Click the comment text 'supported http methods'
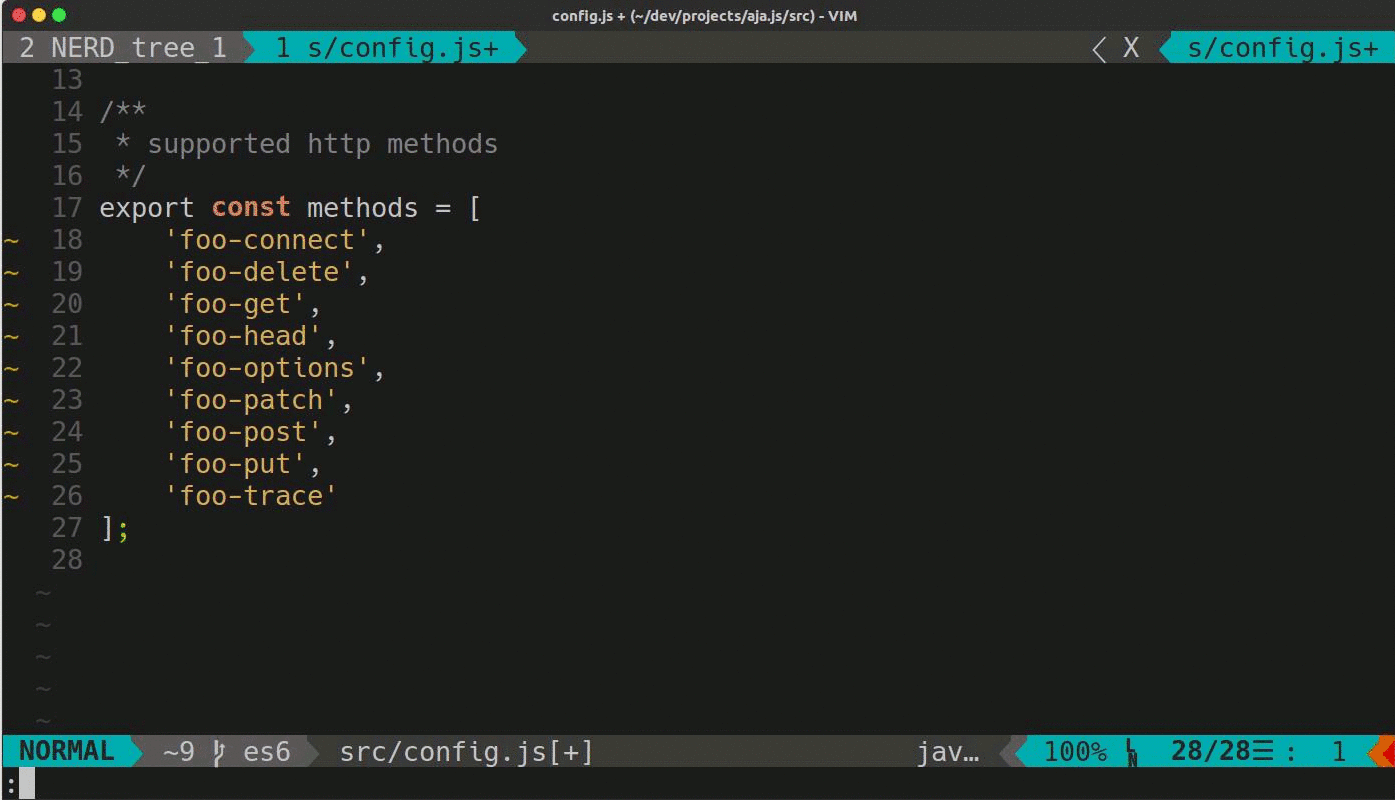 (323, 145)
